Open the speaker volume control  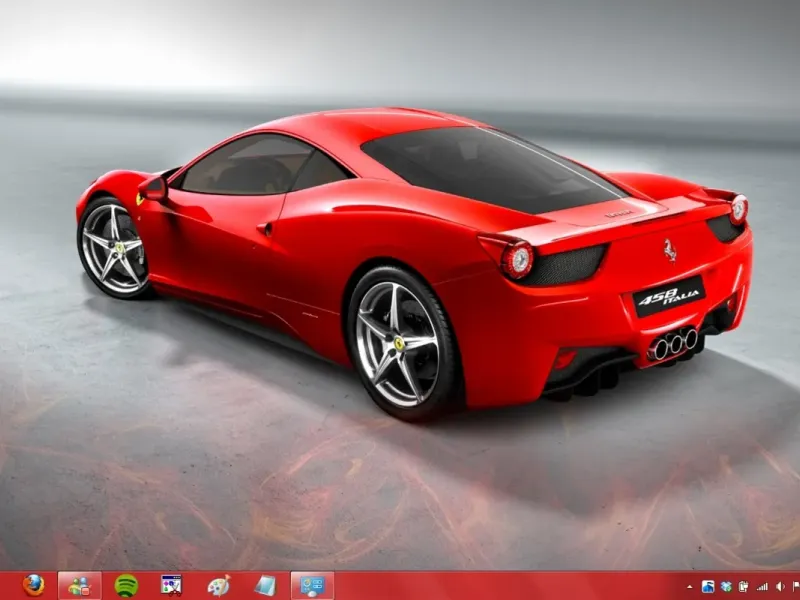point(779,586)
